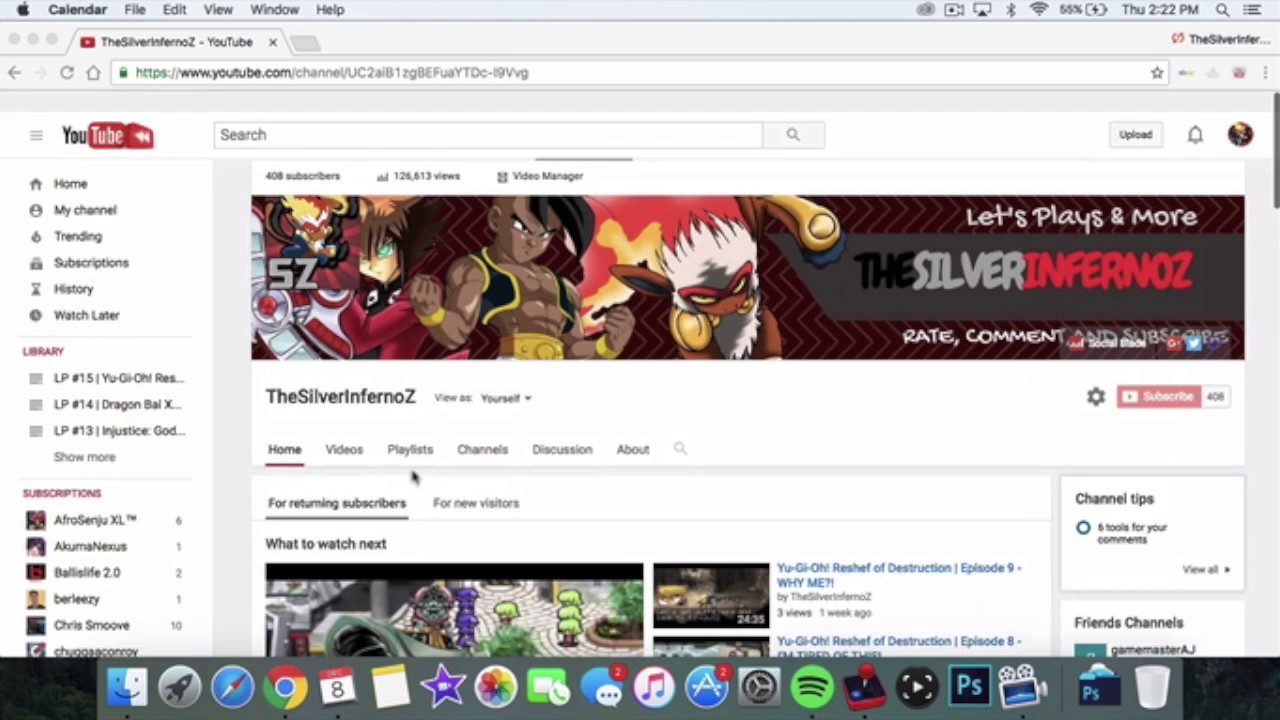
Task: Open AfroSenju XL subscription
Action: (x=95, y=520)
